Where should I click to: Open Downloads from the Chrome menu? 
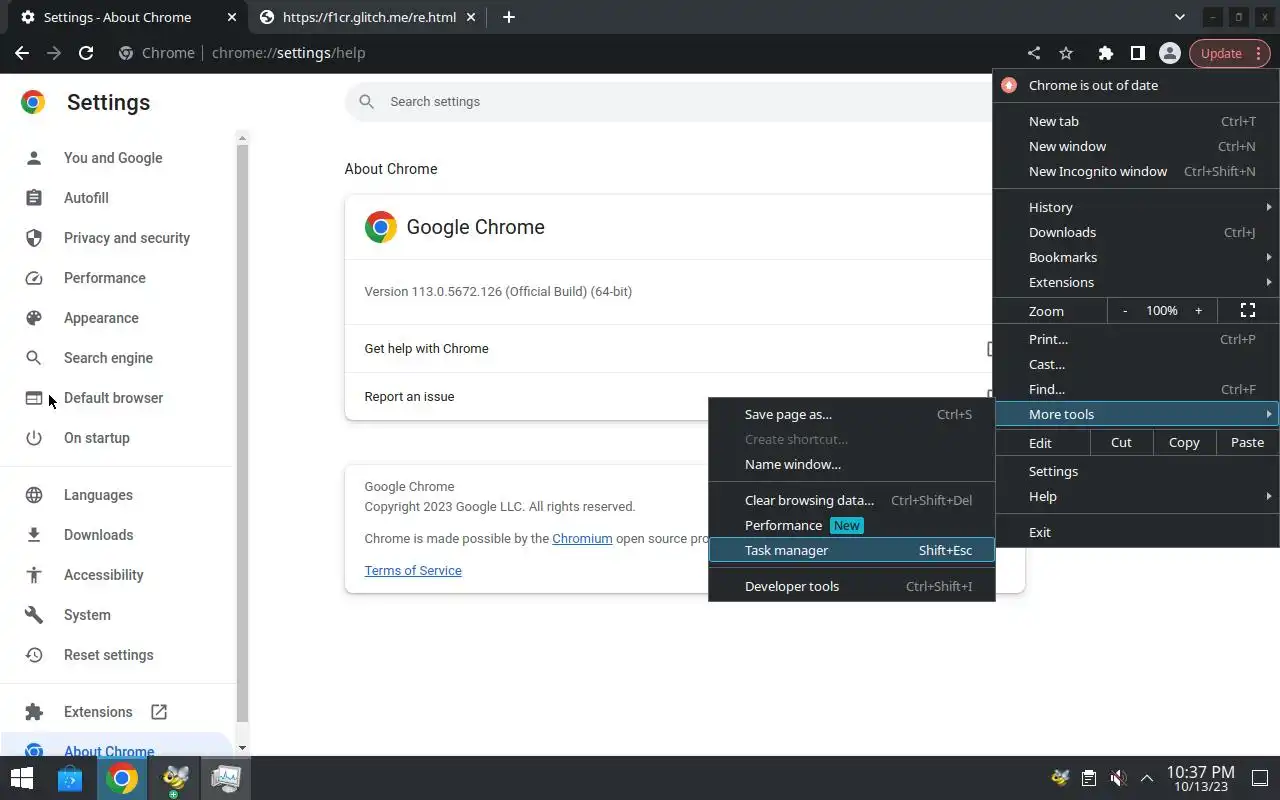tap(1137, 232)
